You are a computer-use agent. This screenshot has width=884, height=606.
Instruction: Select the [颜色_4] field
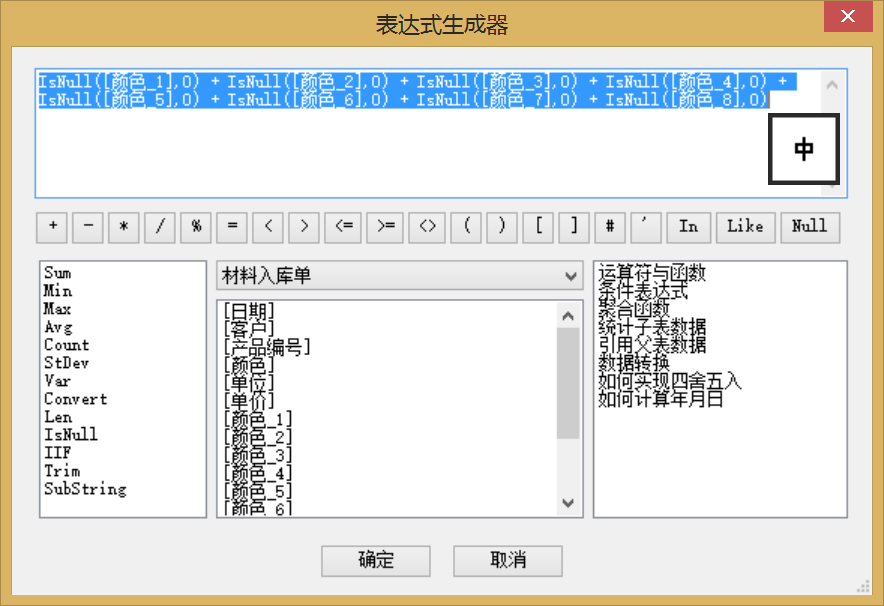click(258, 473)
